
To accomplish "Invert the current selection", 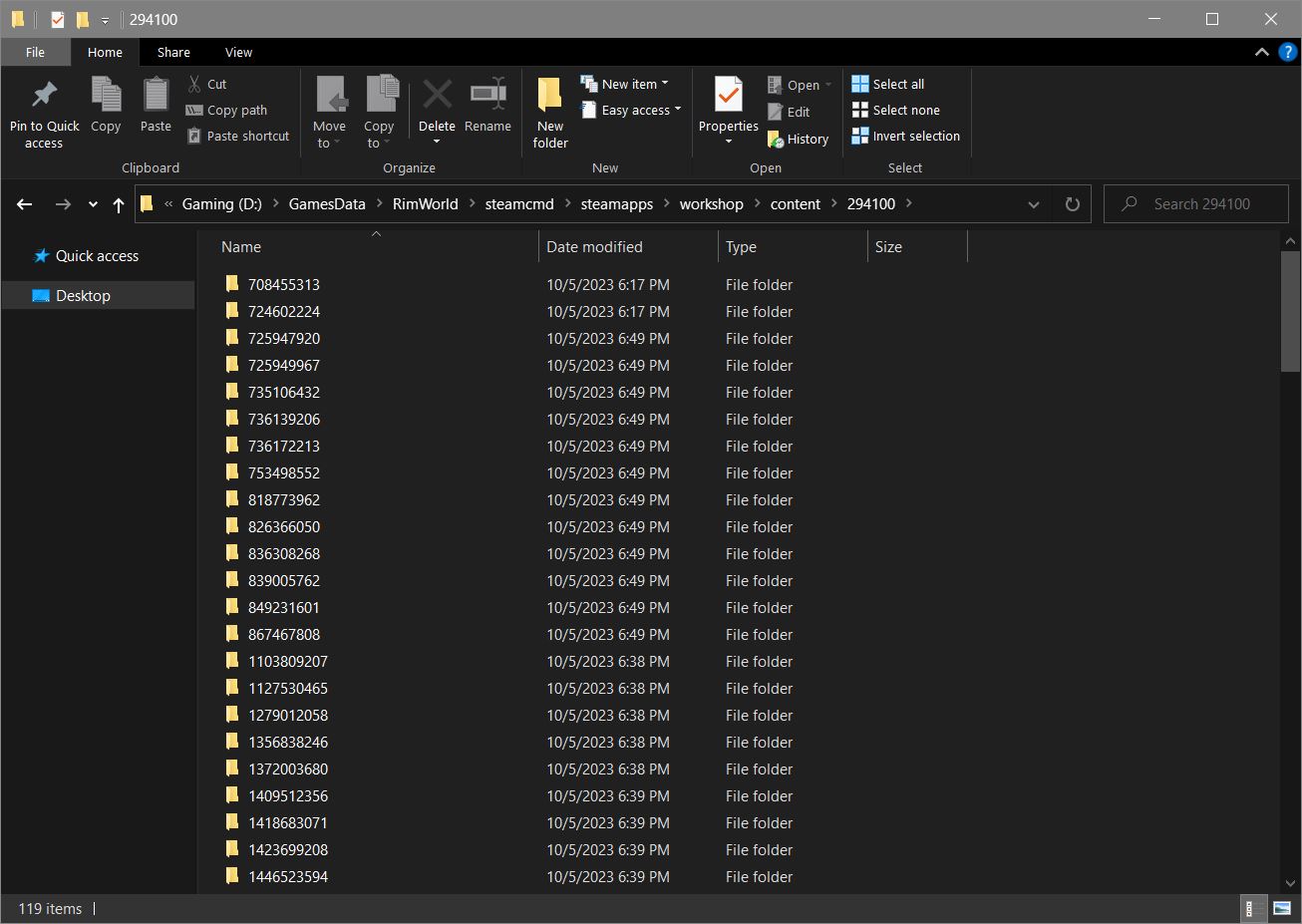I will (905, 136).
